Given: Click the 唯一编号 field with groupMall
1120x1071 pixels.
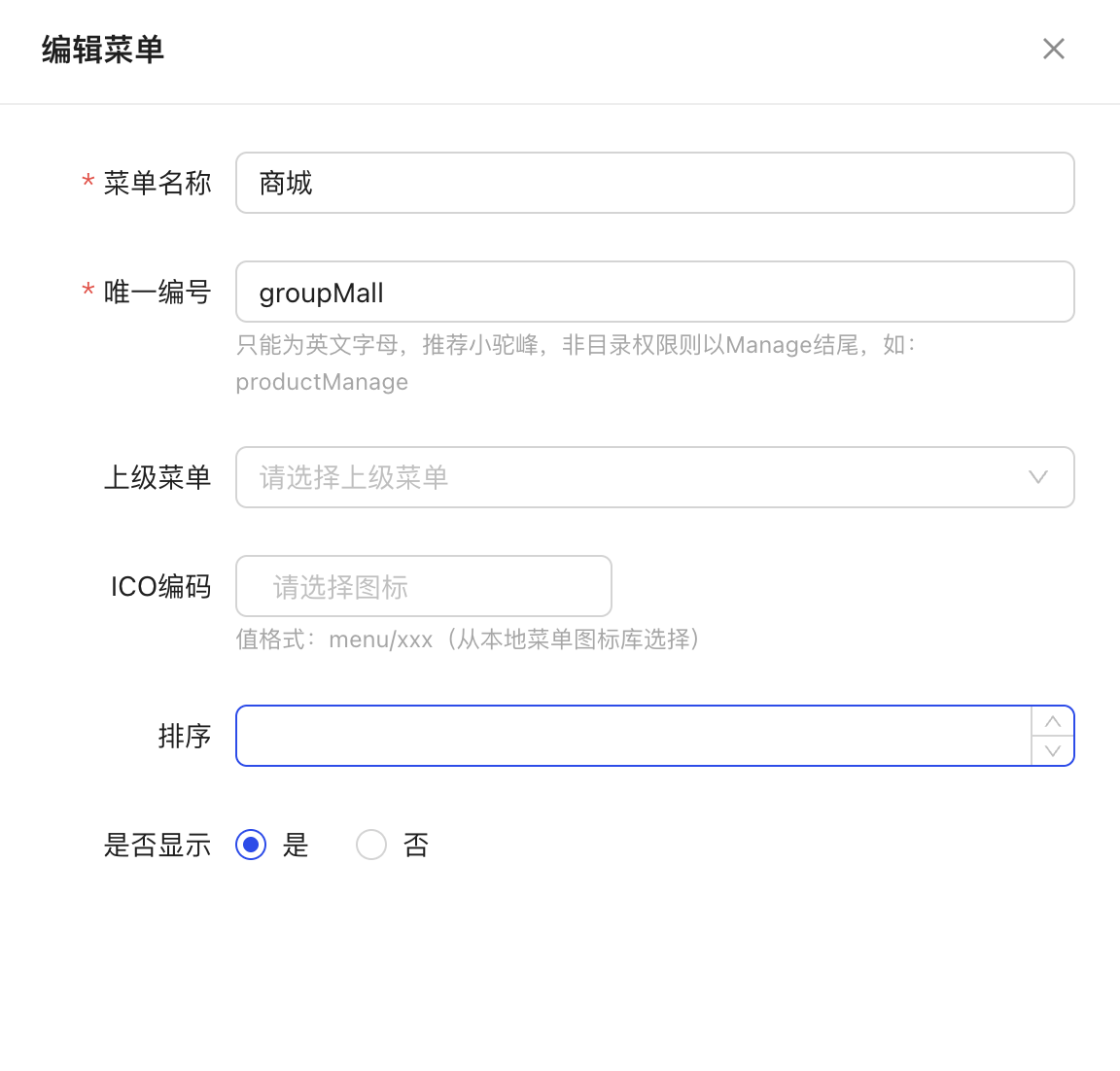Looking at the screenshot, I should [x=654, y=292].
